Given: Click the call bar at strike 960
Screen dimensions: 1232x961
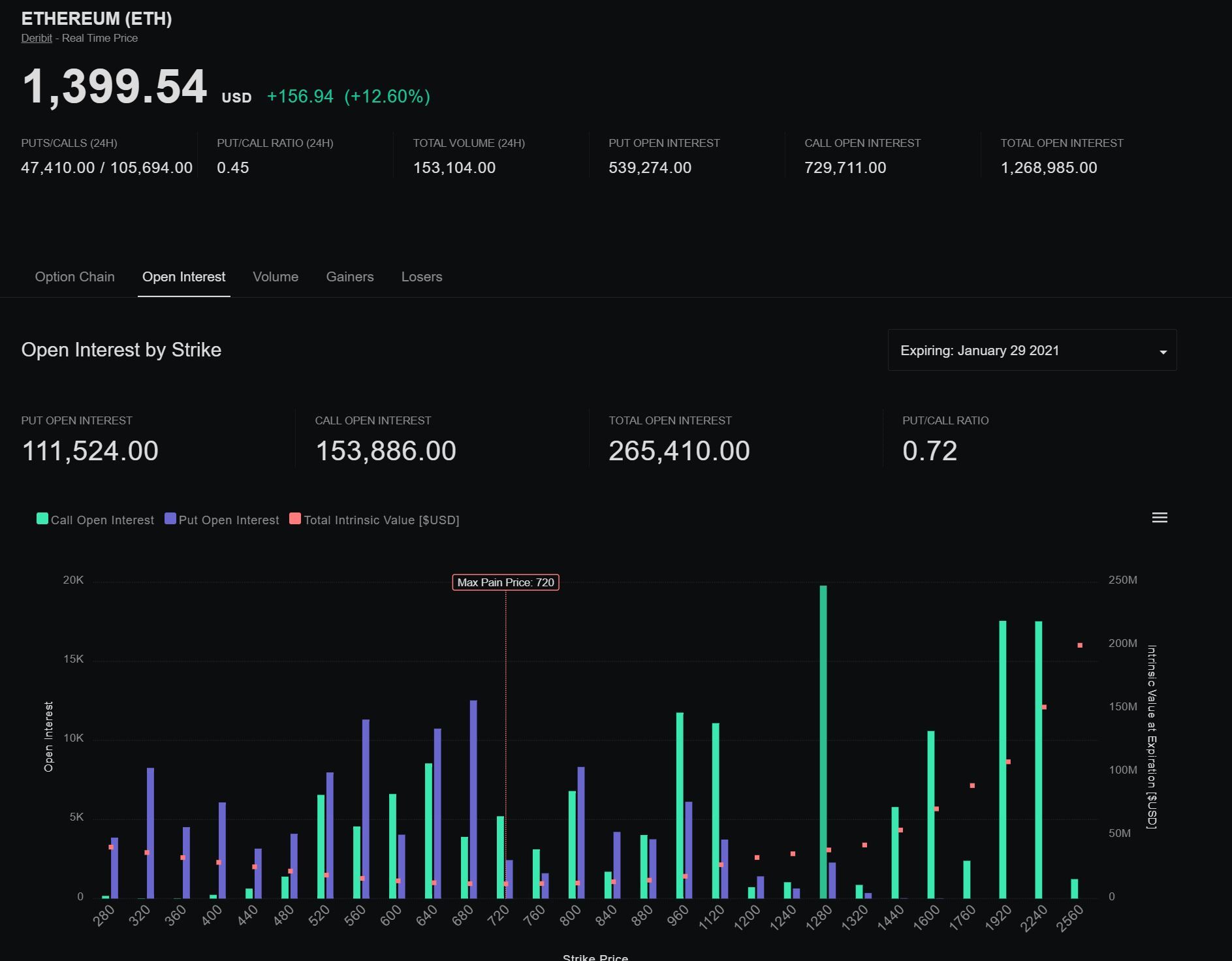Looking at the screenshot, I should tap(680, 805).
